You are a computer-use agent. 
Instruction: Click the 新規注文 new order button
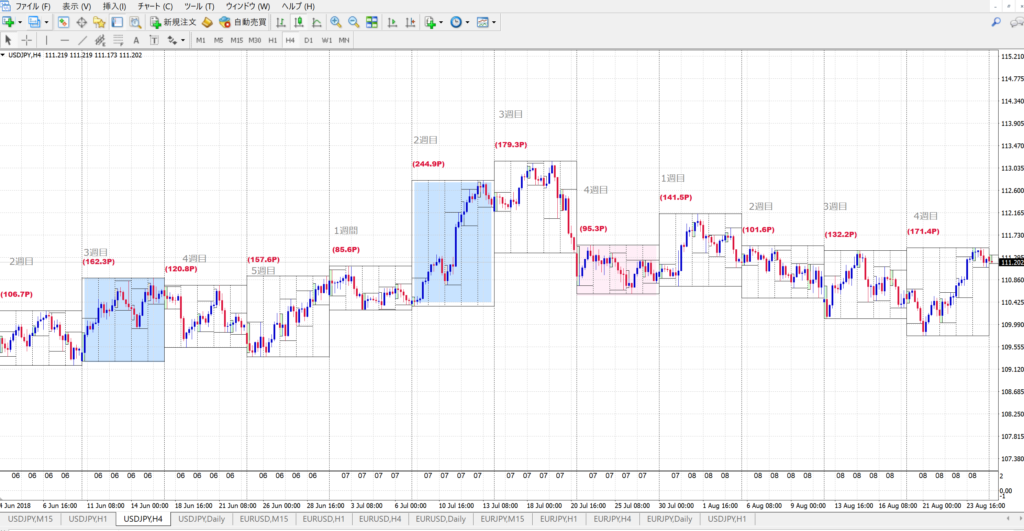(173, 22)
